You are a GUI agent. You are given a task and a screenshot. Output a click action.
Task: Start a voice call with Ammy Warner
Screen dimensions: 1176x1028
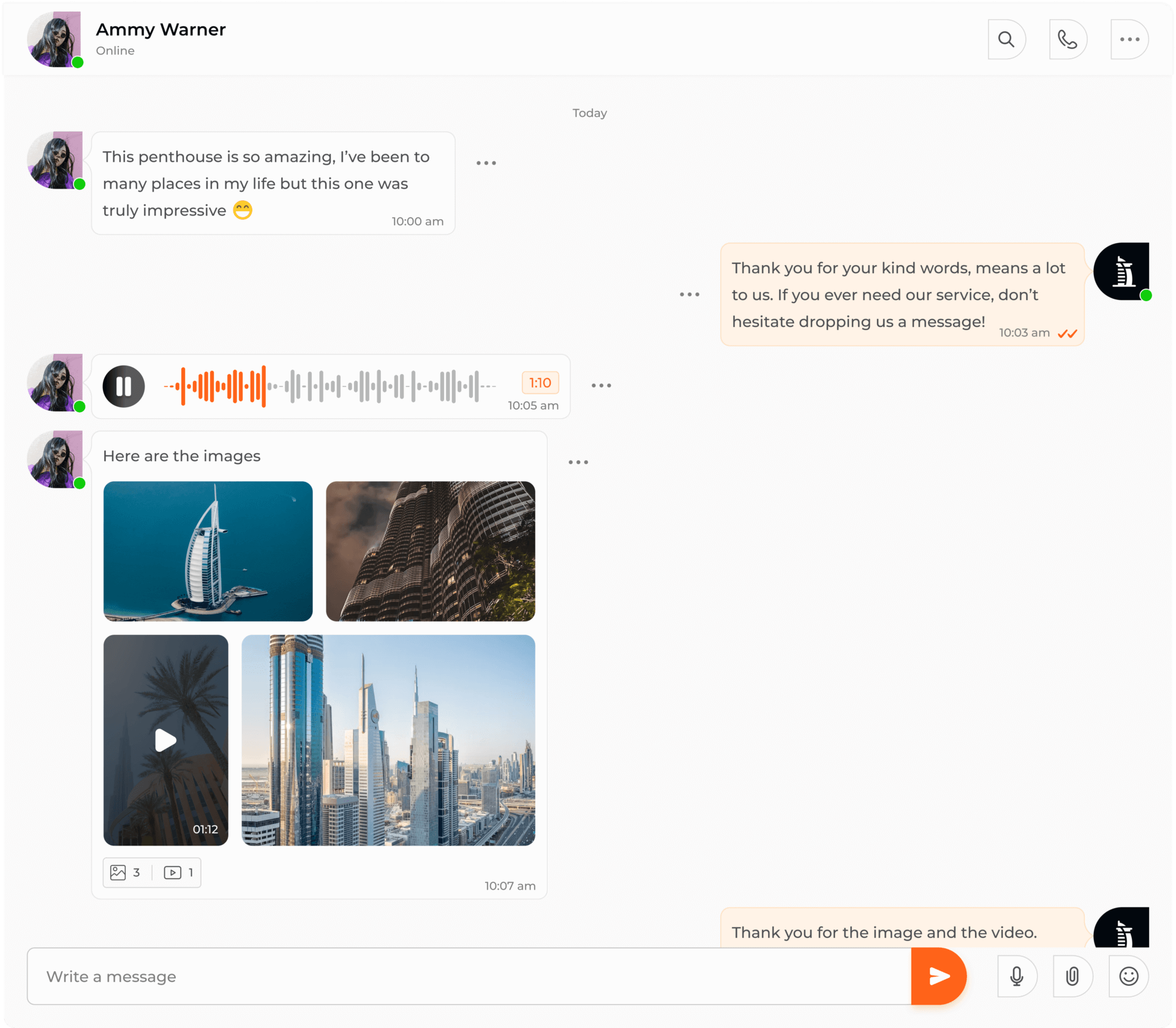tap(1068, 40)
